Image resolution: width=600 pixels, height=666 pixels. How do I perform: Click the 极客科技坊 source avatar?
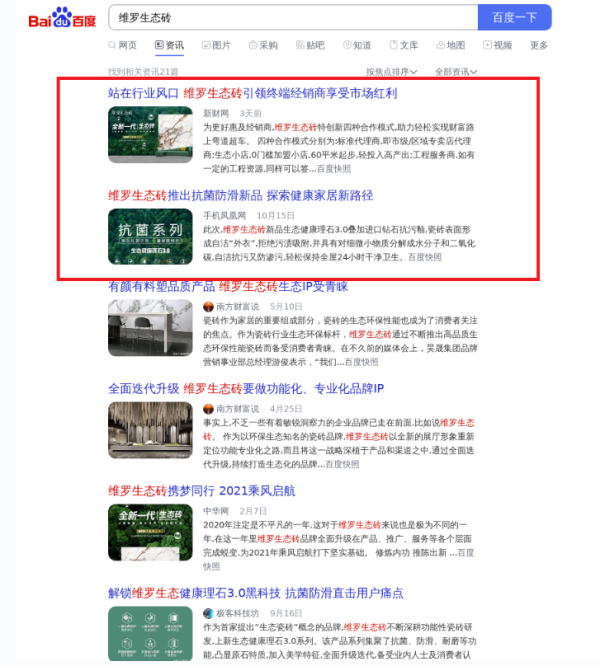208,612
